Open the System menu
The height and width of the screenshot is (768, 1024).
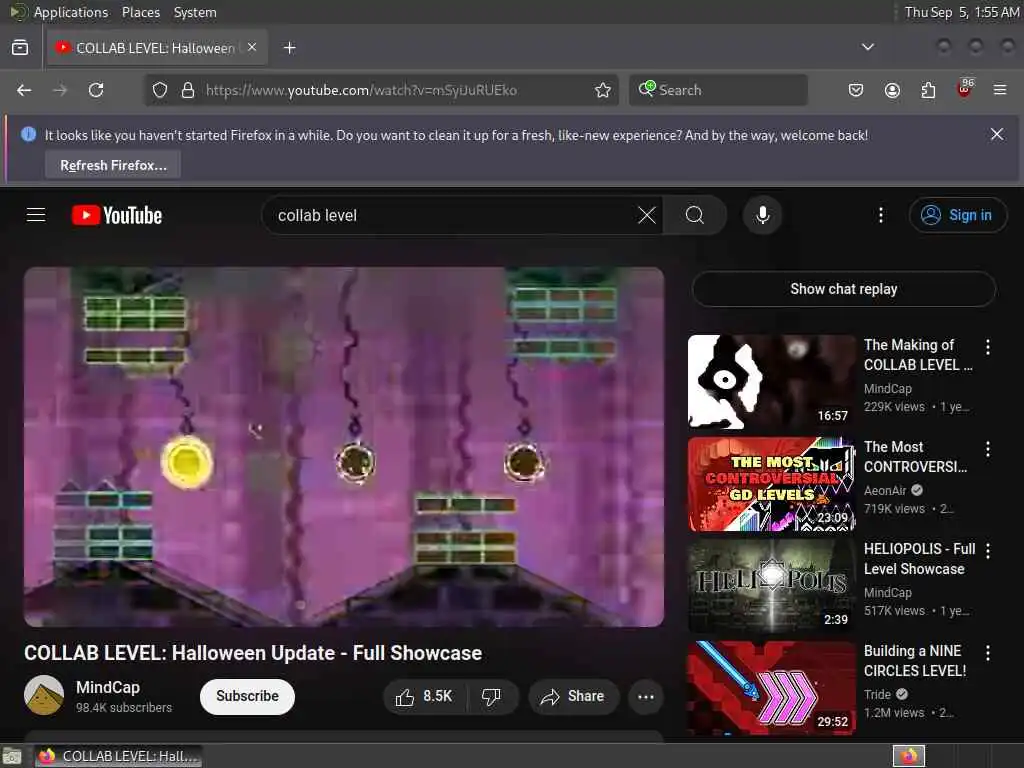(x=195, y=12)
